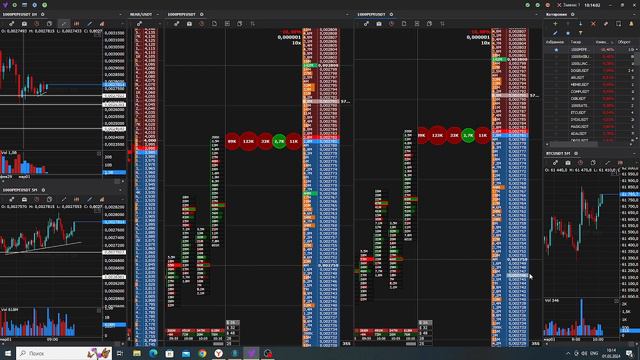640x360 pixels.
Task: Select lower-left 1000PEPEUSDT 5M tab
Action: pyautogui.click(x=20, y=190)
